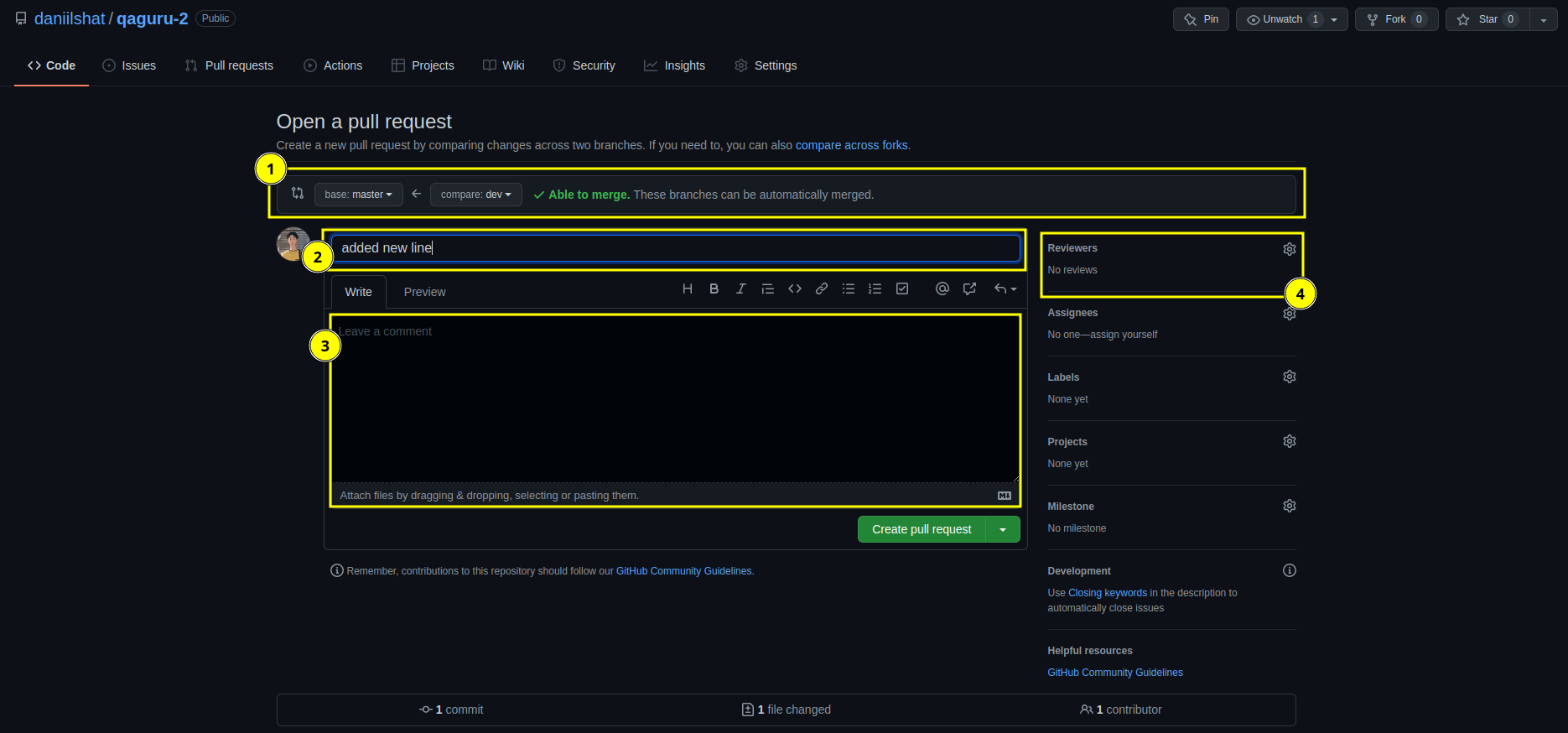The width and height of the screenshot is (1568, 733).
Task: Open daniilshat user profile link
Action: coord(70,18)
